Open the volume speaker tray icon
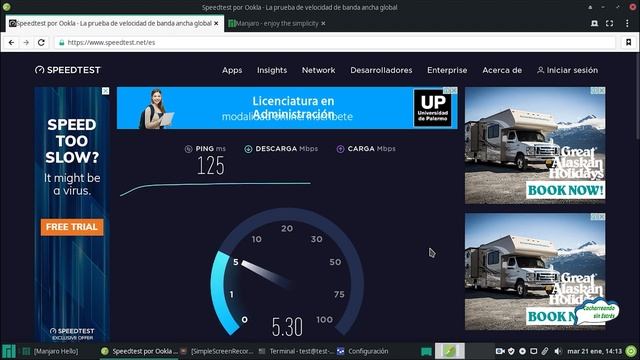 point(558,351)
